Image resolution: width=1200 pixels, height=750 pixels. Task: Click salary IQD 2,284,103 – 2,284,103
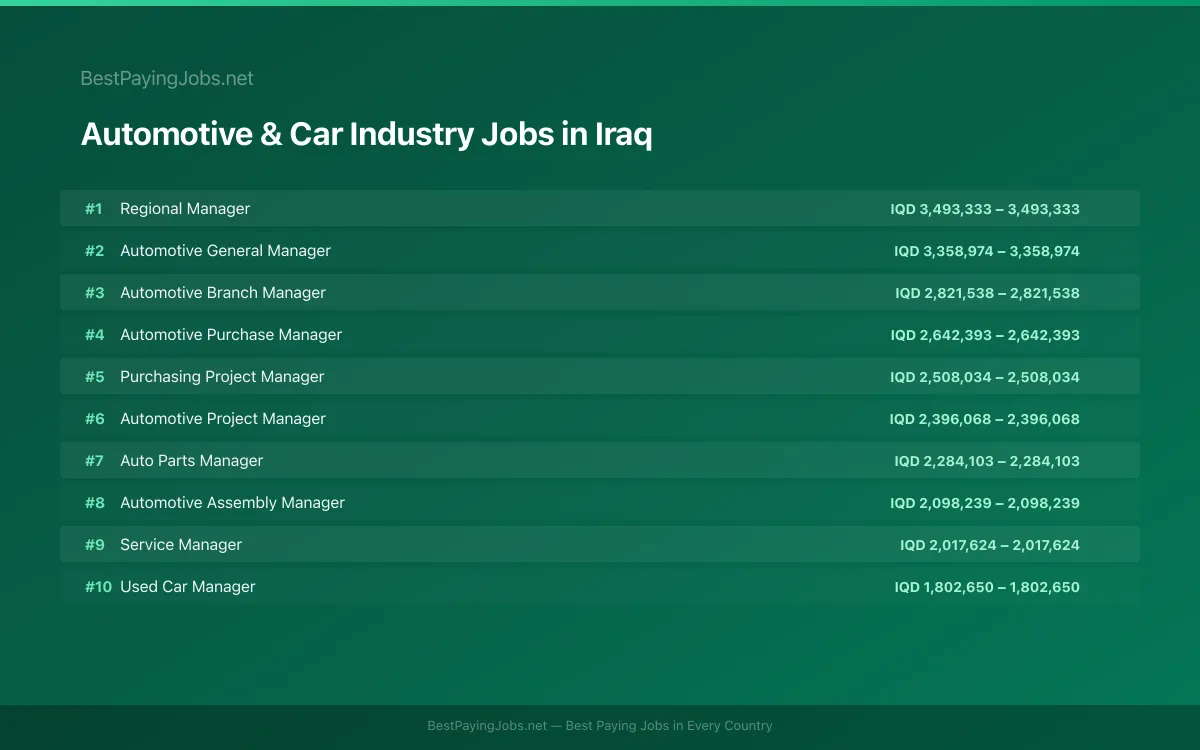(987, 461)
